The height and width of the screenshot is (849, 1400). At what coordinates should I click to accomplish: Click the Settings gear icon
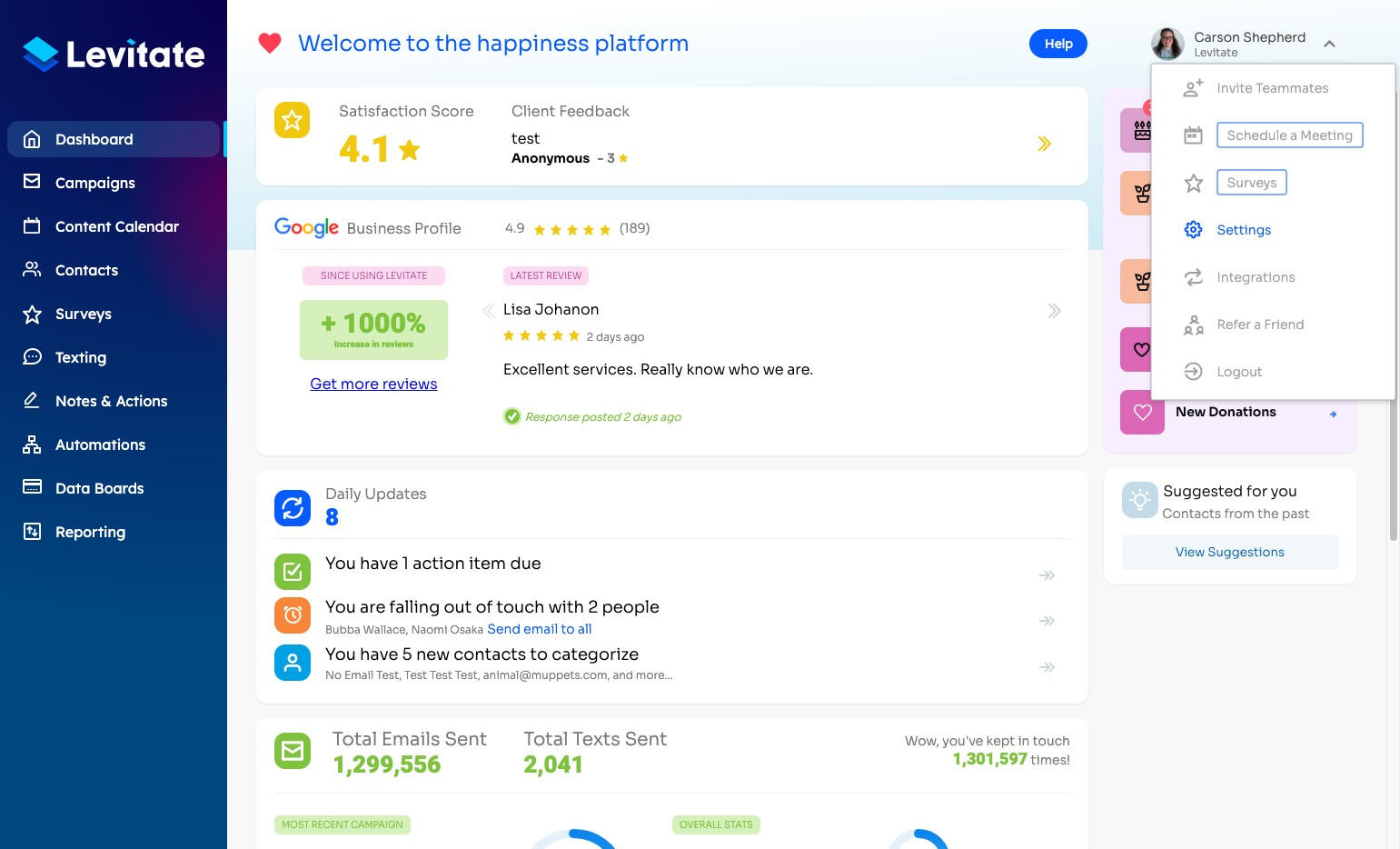[x=1193, y=230]
